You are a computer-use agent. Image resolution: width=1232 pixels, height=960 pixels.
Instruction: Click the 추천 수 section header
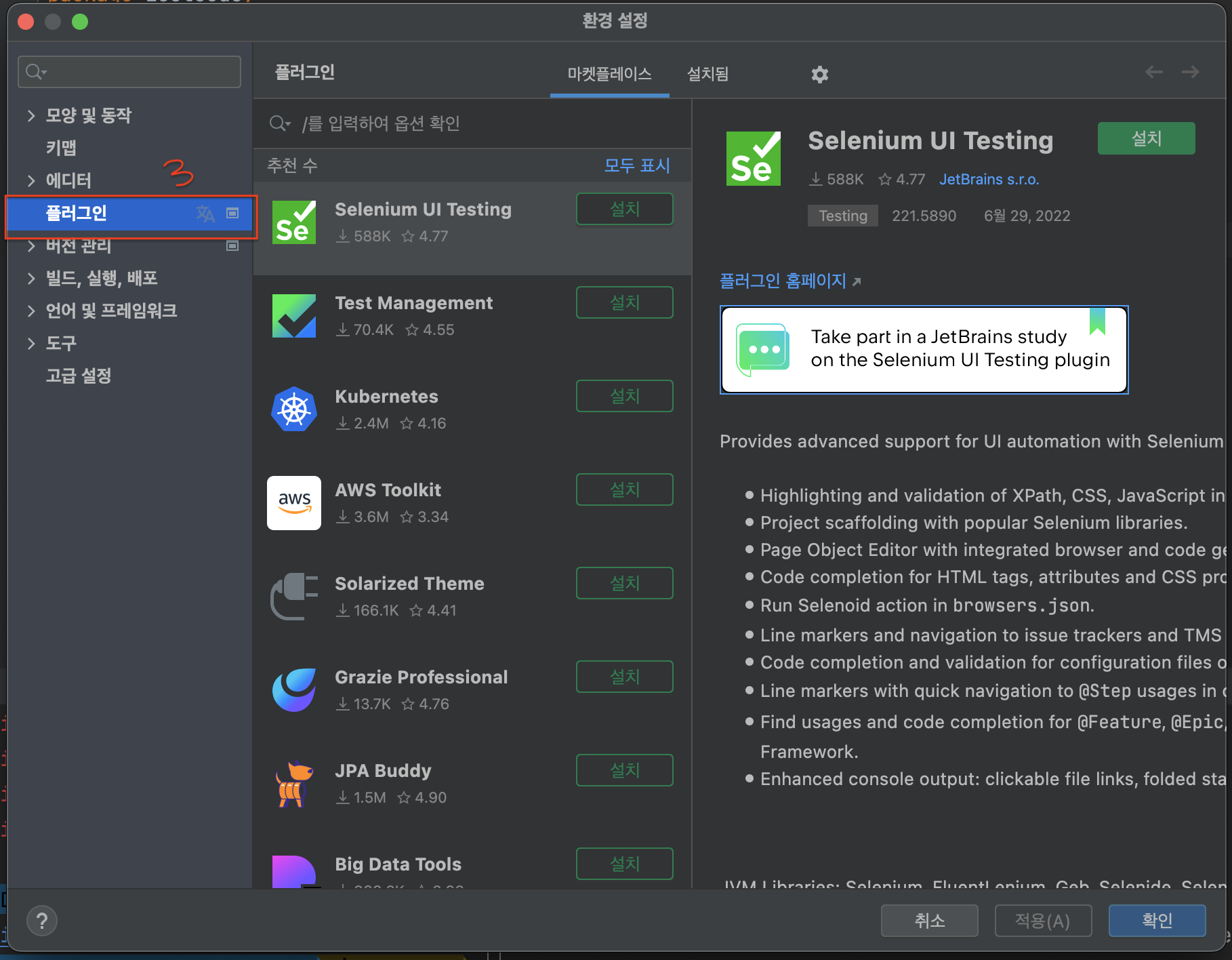tap(292, 165)
